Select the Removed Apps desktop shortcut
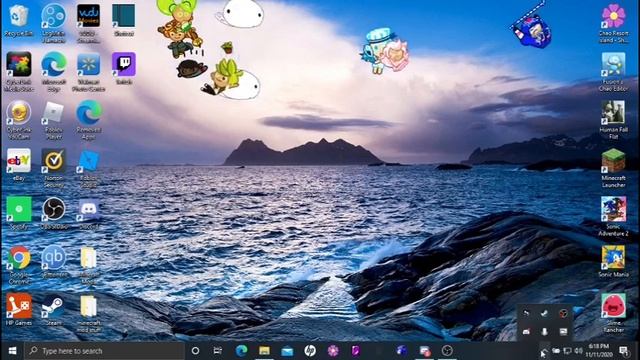This screenshot has width=640, height=360. point(88,120)
